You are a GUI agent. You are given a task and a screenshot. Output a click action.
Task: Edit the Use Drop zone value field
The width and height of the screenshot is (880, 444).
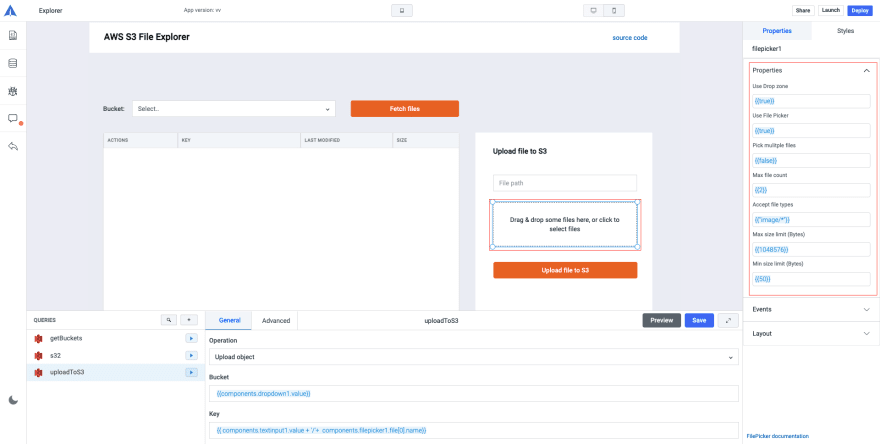click(x=811, y=101)
